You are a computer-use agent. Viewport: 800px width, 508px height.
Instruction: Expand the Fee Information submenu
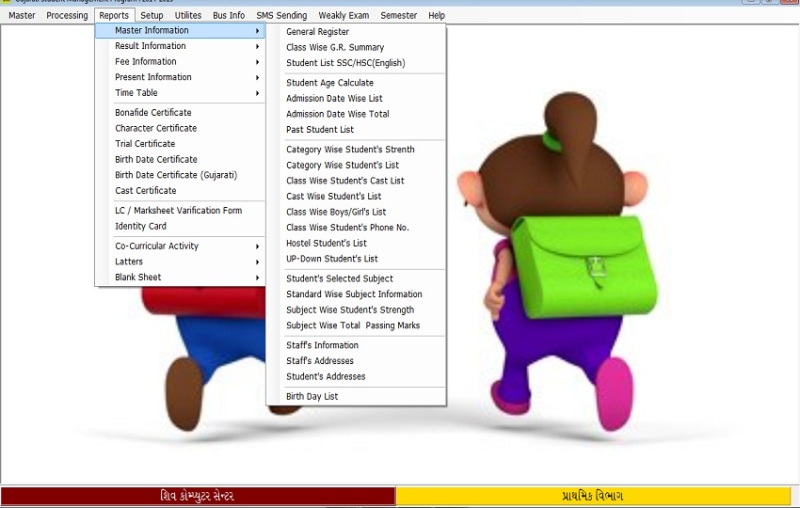[x=145, y=61]
